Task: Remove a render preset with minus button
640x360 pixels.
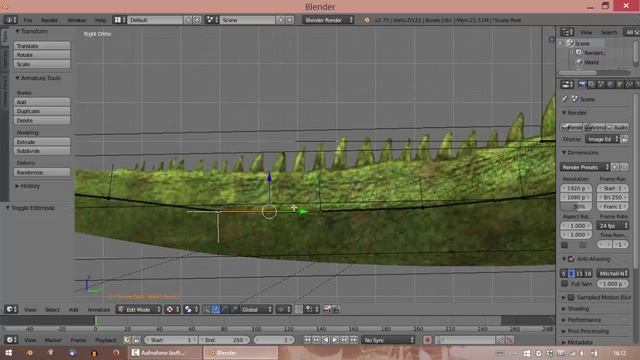Action: click(x=624, y=167)
